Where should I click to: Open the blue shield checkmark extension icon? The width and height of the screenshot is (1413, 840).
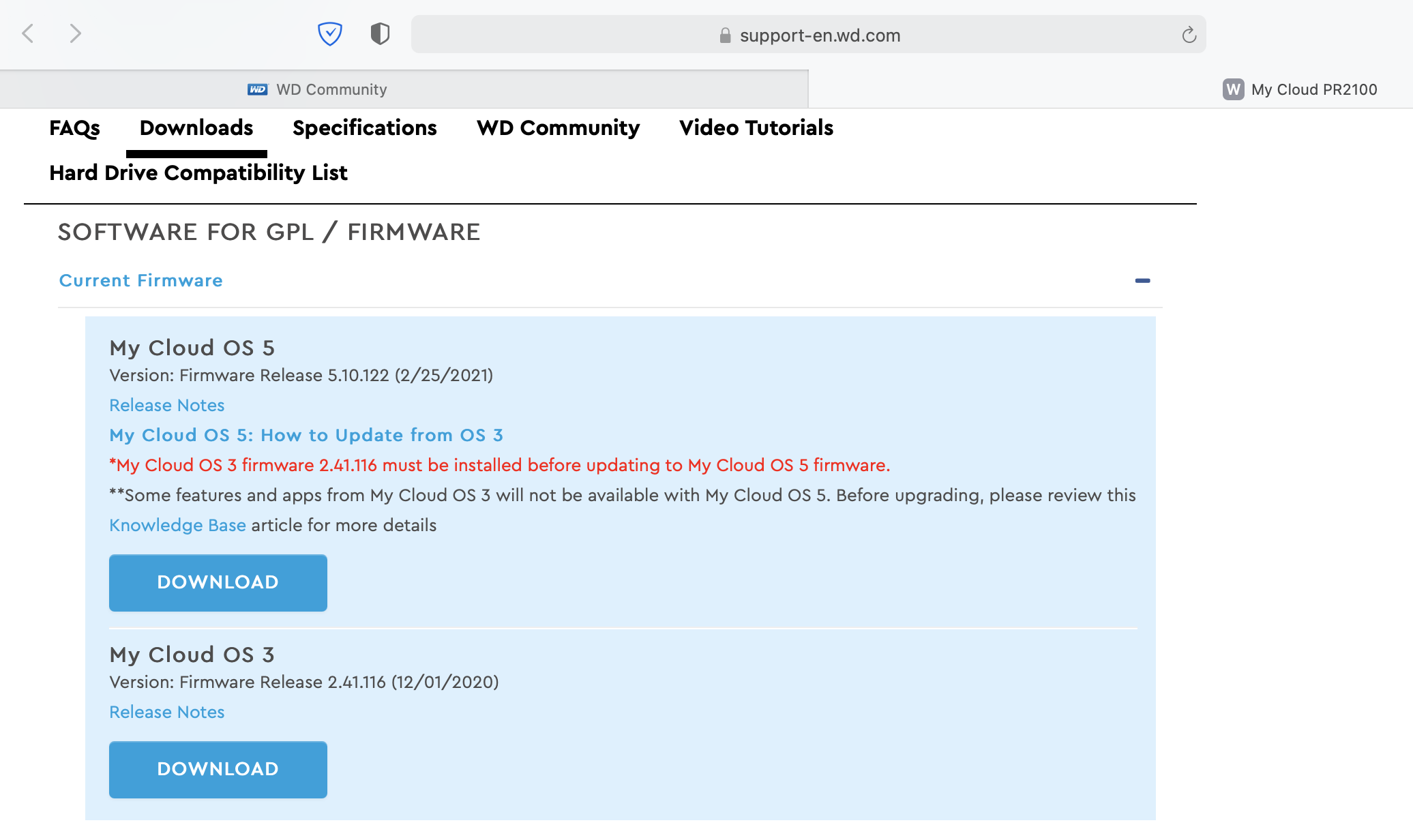click(330, 33)
